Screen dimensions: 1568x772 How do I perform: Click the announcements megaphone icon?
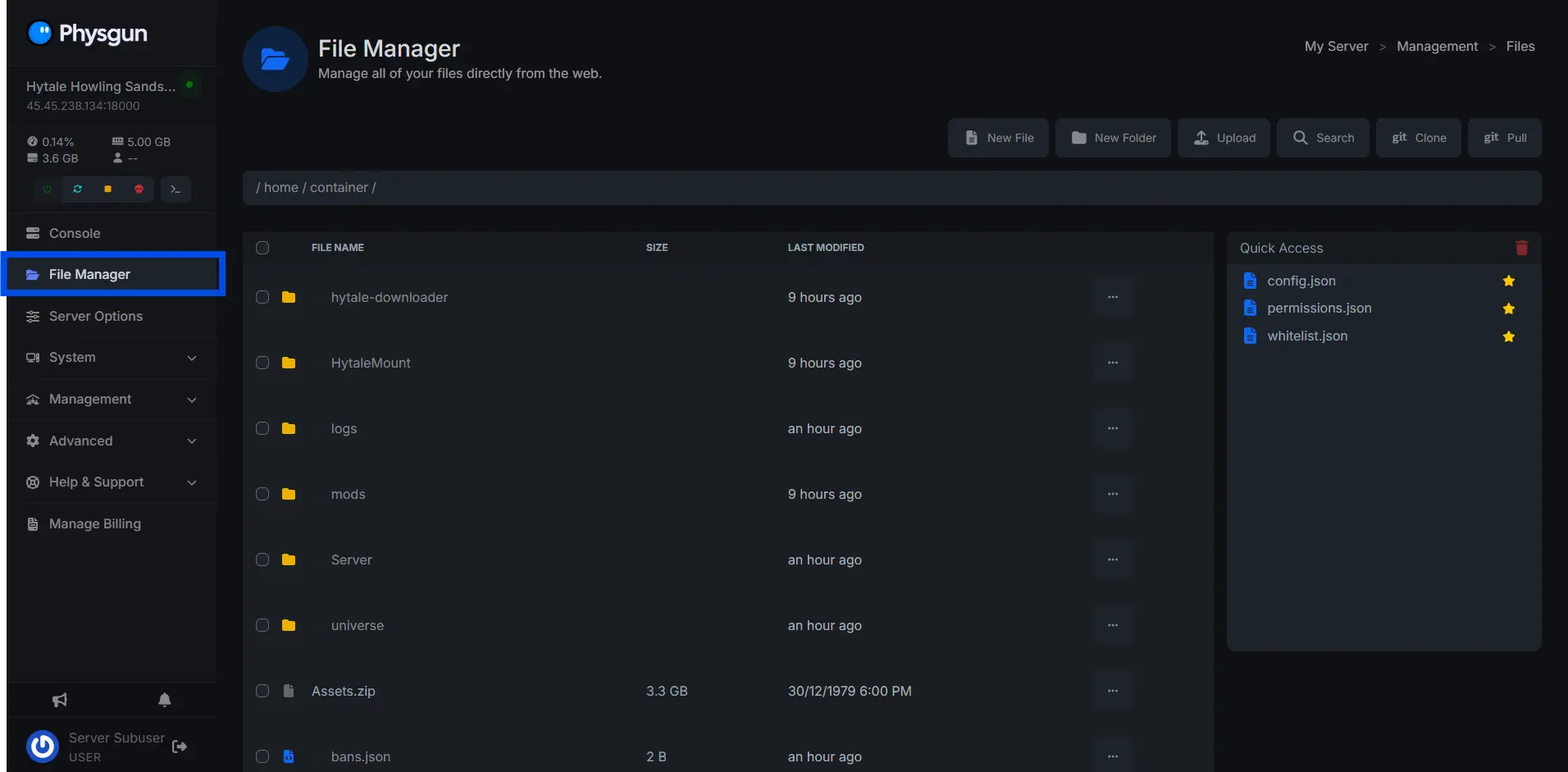coord(60,700)
